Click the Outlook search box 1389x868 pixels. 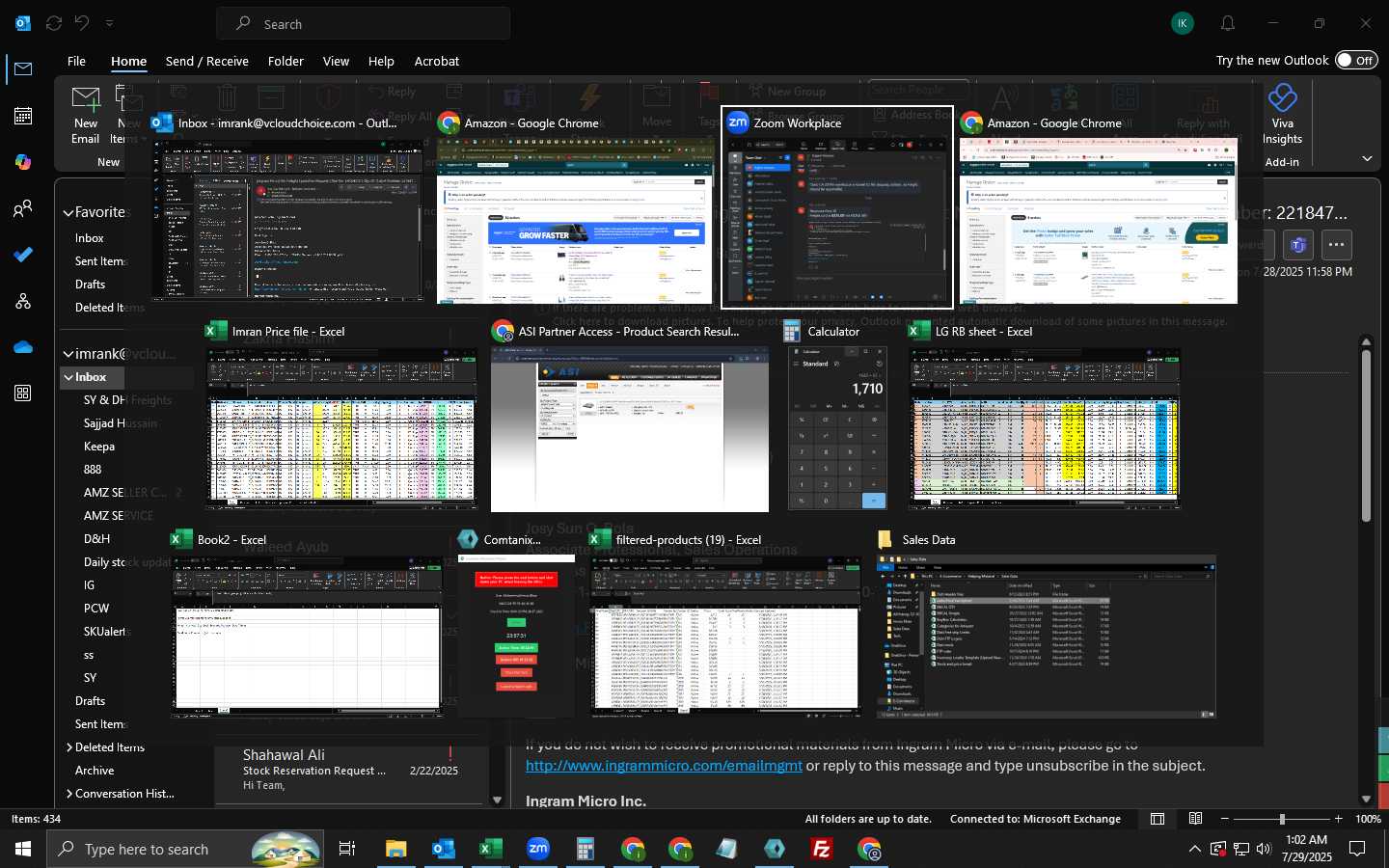tap(364, 23)
